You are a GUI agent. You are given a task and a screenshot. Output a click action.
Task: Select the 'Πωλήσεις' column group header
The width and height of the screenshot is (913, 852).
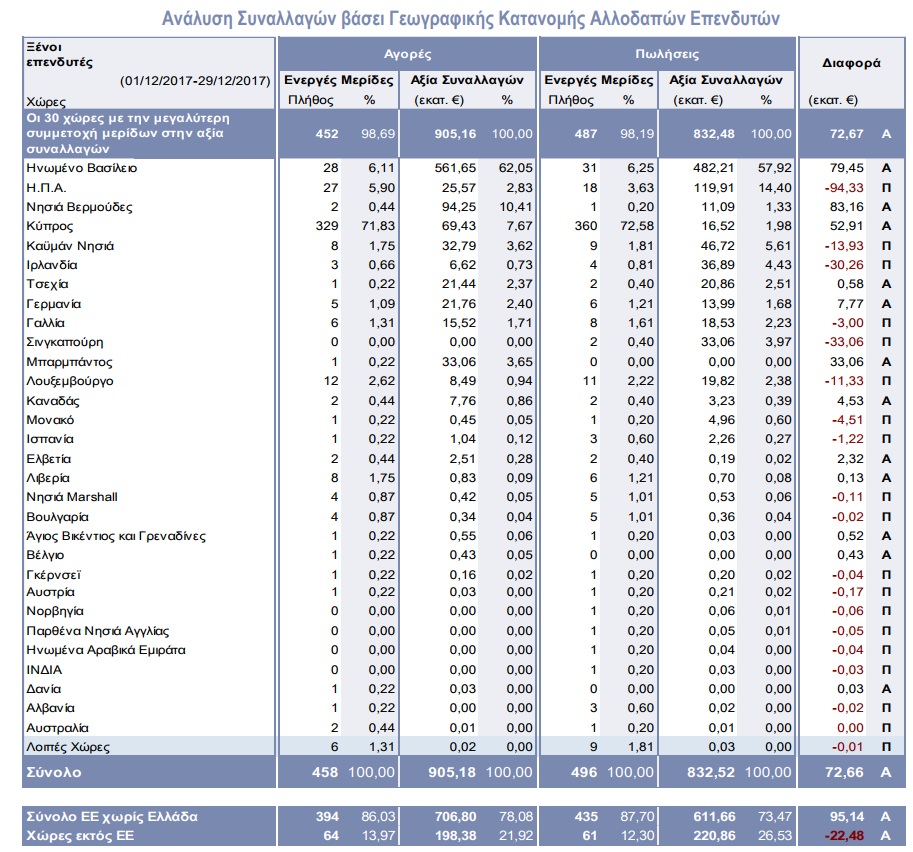(x=667, y=54)
